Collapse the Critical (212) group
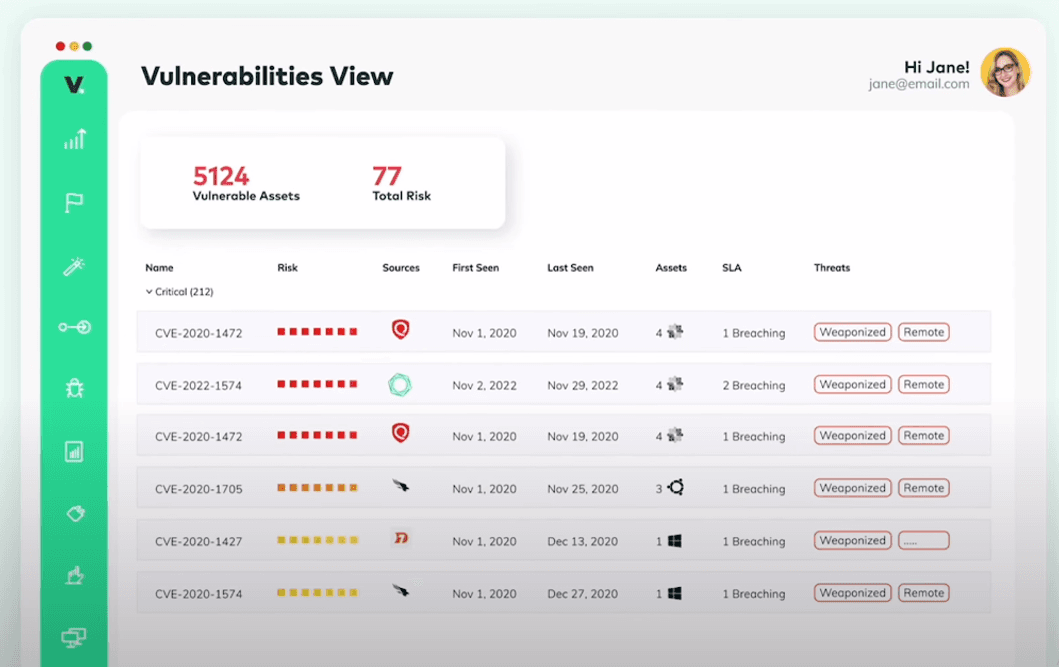The image size is (1059, 667). click(149, 292)
